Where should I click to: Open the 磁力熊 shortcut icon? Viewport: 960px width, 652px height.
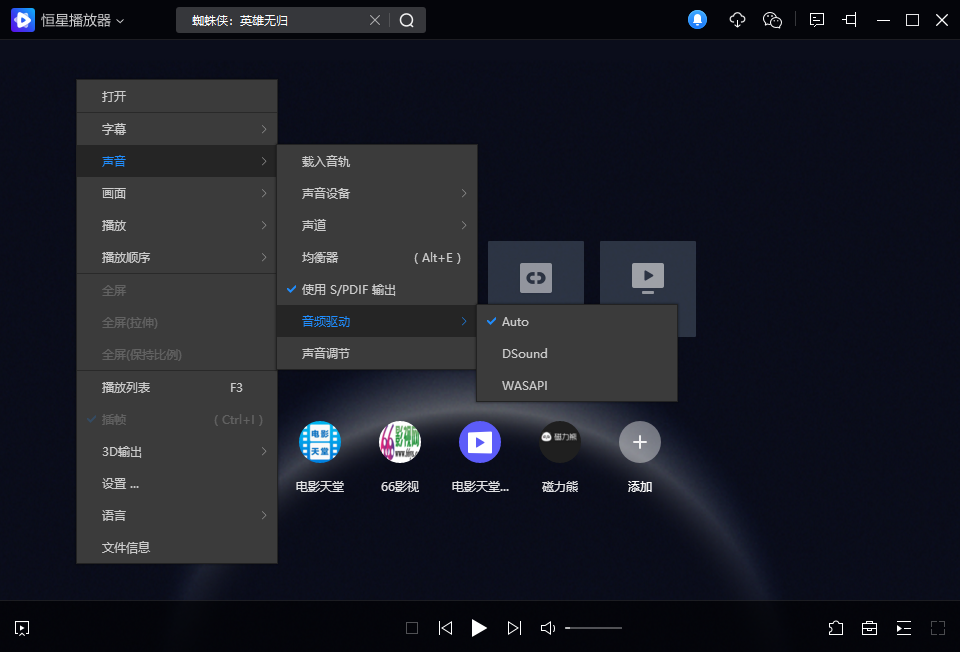click(560, 442)
